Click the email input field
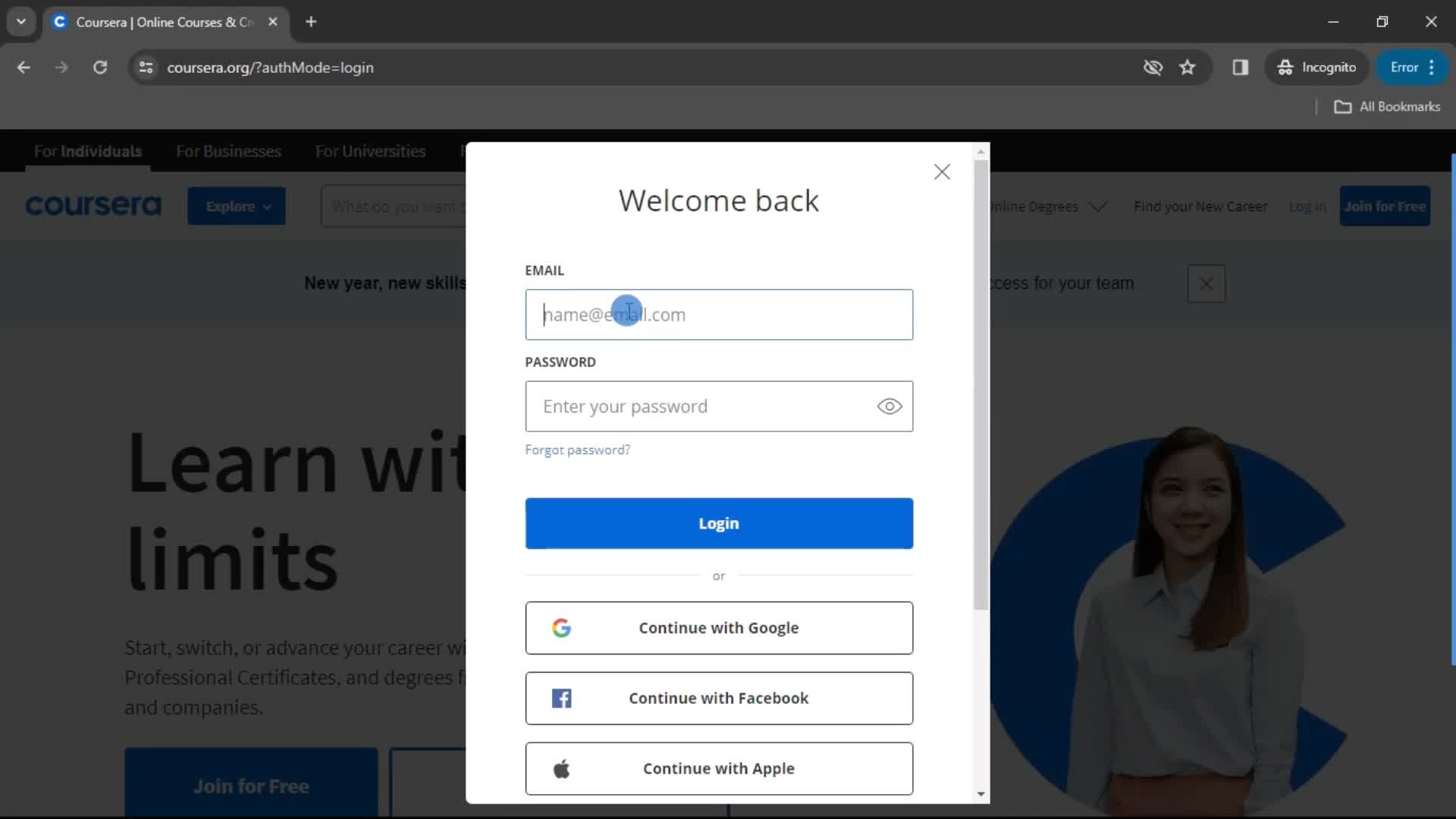Viewport: 1456px width, 819px height. (719, 314)
